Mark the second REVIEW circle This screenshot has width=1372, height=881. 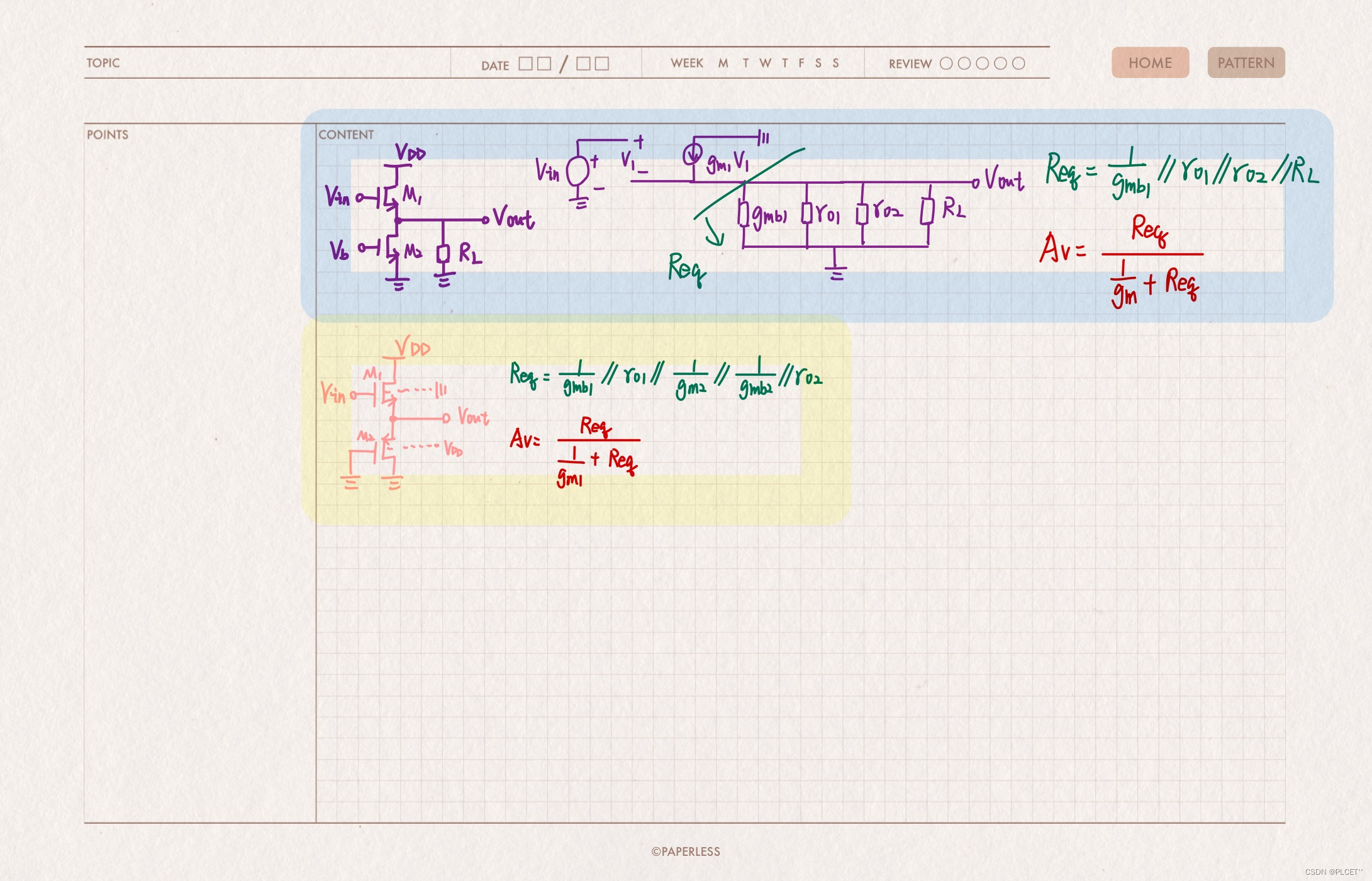pyautogui.click(x=964, y=64)
